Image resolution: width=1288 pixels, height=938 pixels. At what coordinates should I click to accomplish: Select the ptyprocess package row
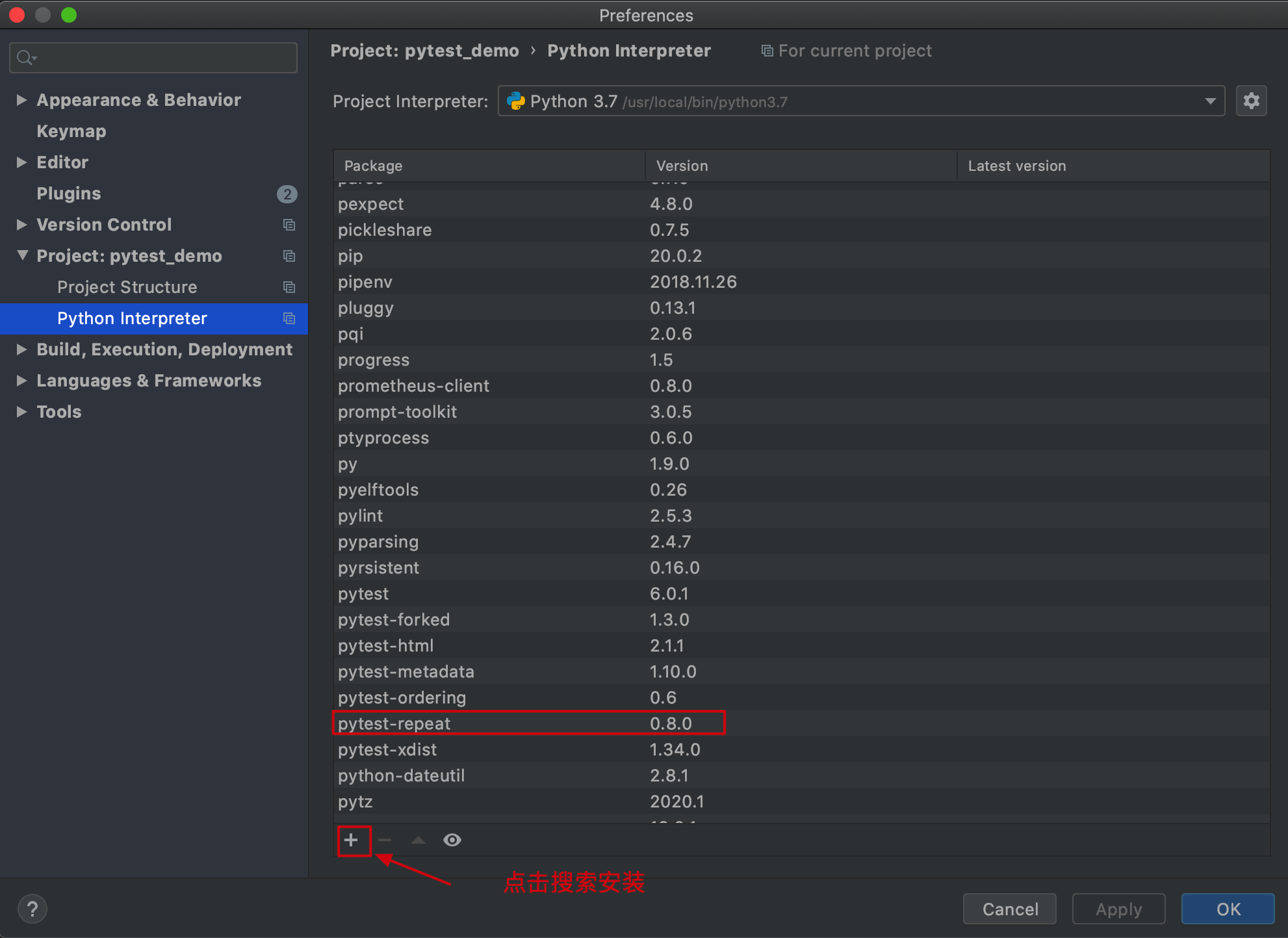pyautogui.click(x=802, y=438)
